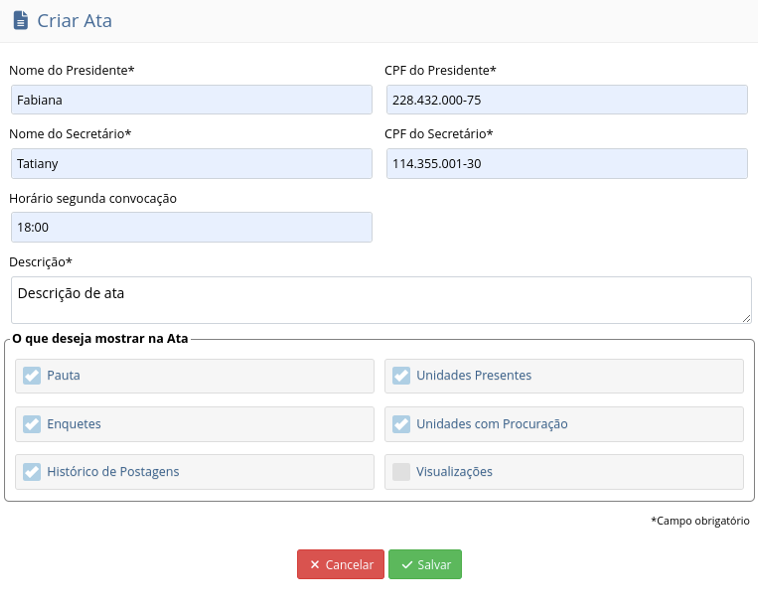Click the Nome do Presidente field
This screenshot has height=608, width=758.
[x=191, y=100]
